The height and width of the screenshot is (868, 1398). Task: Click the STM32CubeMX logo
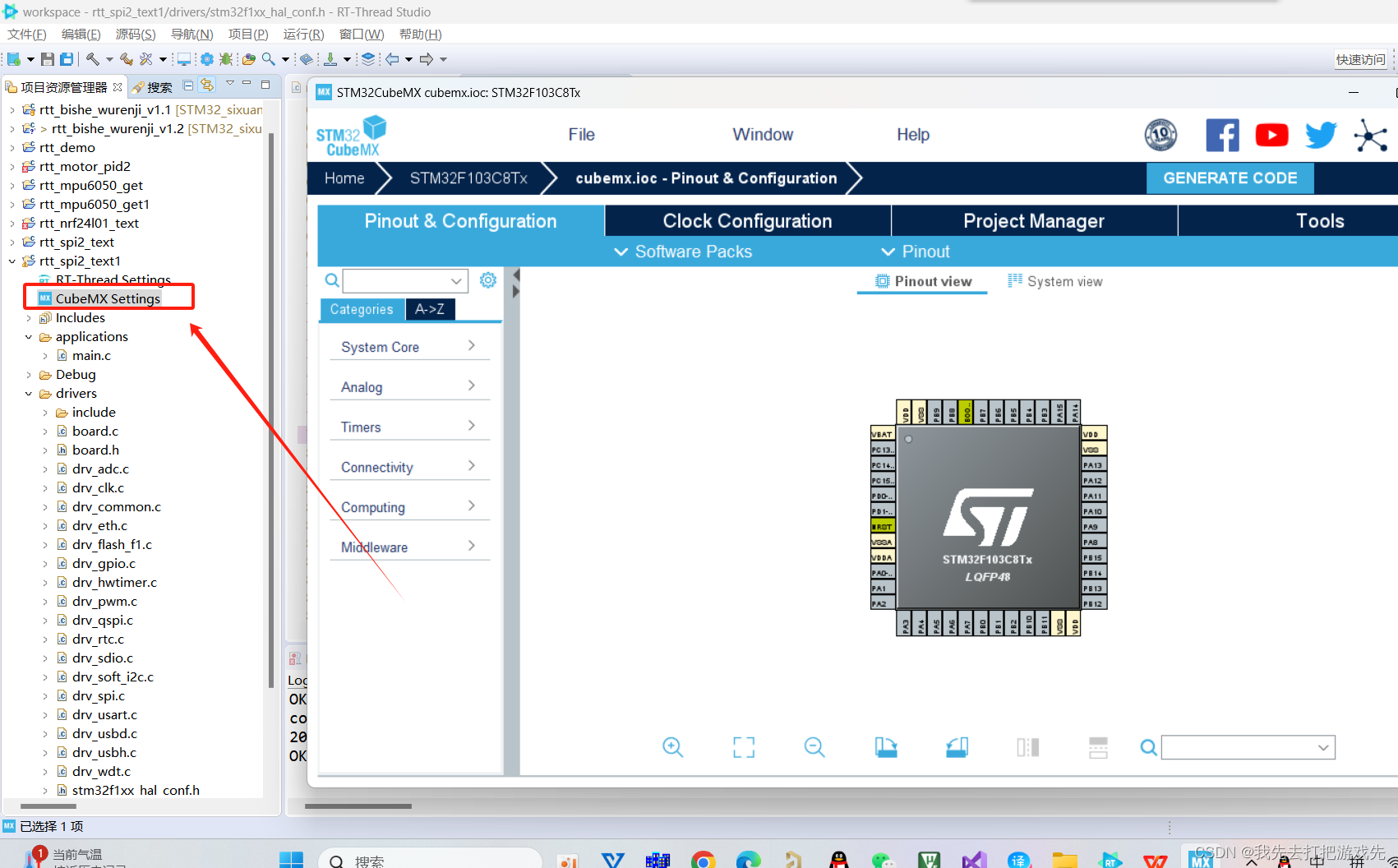coord(351,136)
